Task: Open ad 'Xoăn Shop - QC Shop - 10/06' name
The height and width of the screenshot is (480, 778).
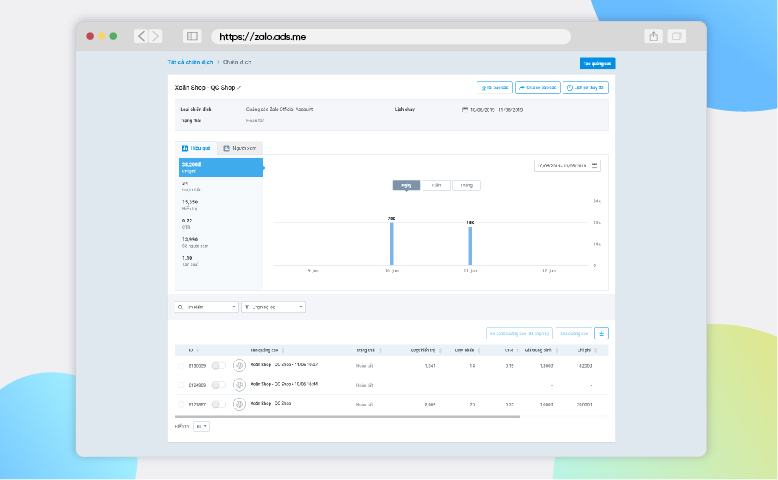Action: tap(284, 384)
